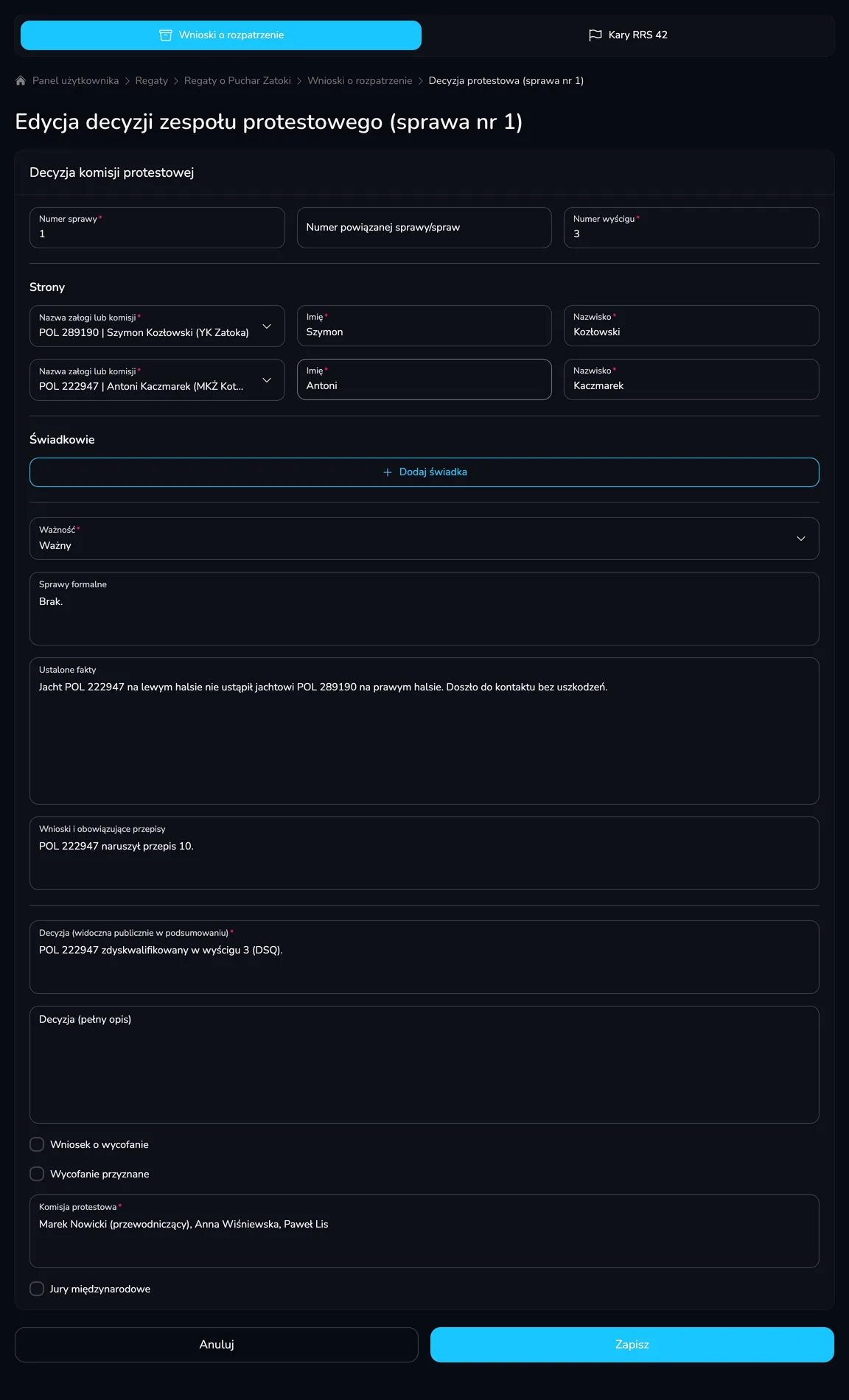Click the Imię field containing Antoni

(424, 379)
